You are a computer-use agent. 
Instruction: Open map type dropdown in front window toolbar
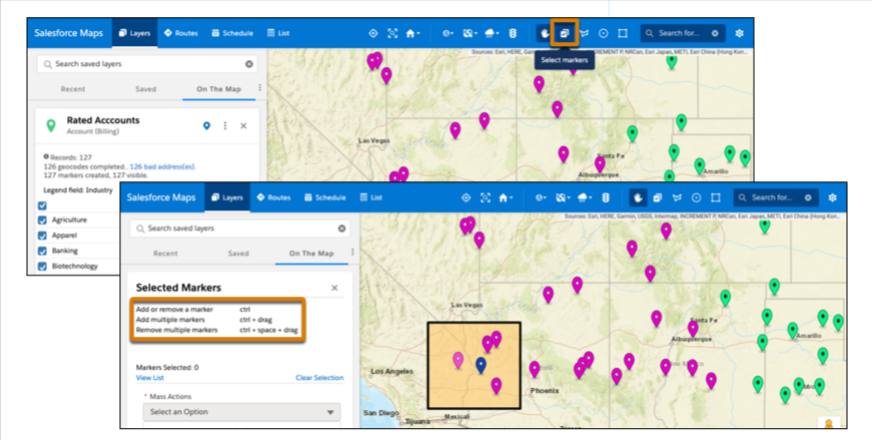(x=563, y=197)
